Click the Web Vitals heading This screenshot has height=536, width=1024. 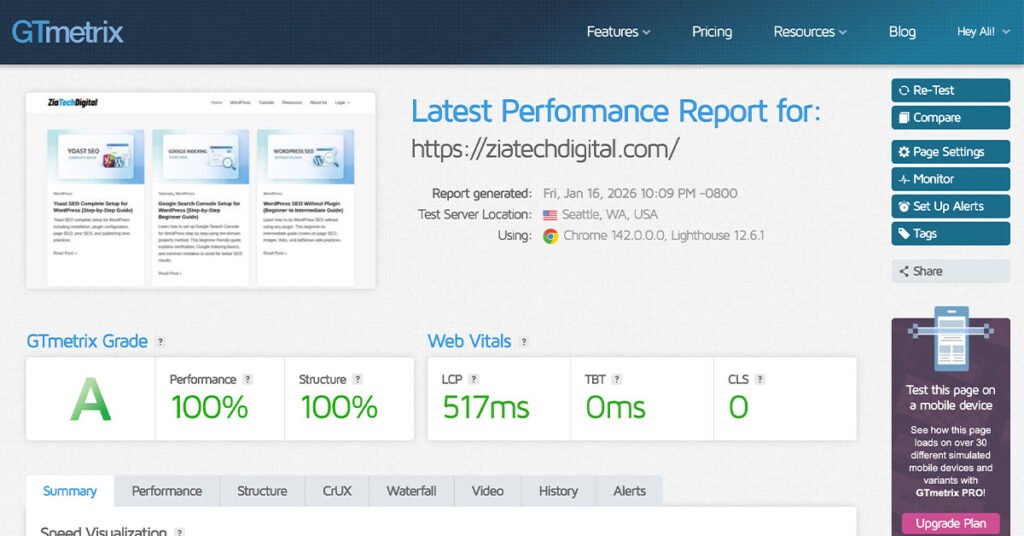pyautogui.click(x=470, y=341)
